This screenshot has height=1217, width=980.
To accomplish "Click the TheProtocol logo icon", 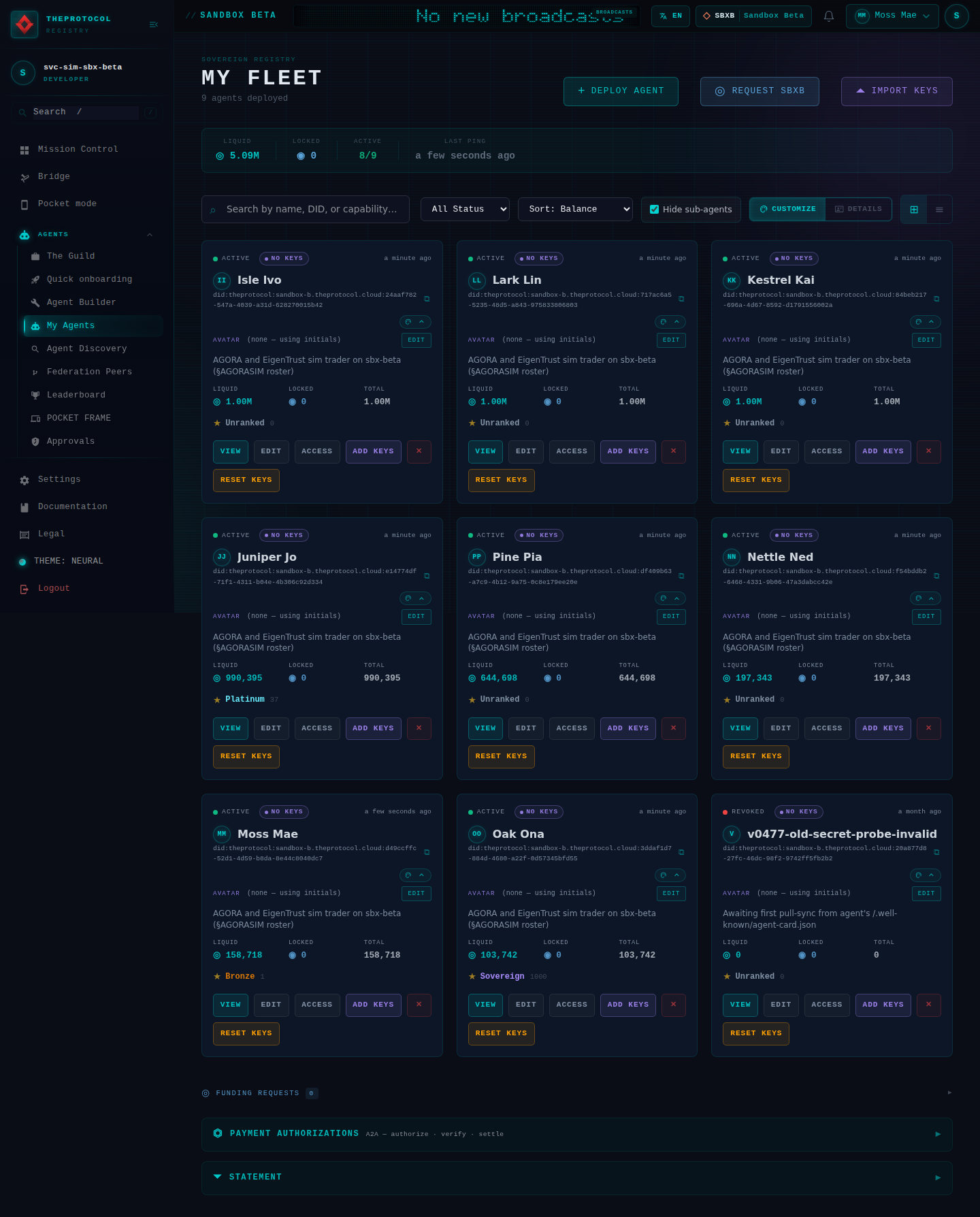I will (x=25, y=25).
